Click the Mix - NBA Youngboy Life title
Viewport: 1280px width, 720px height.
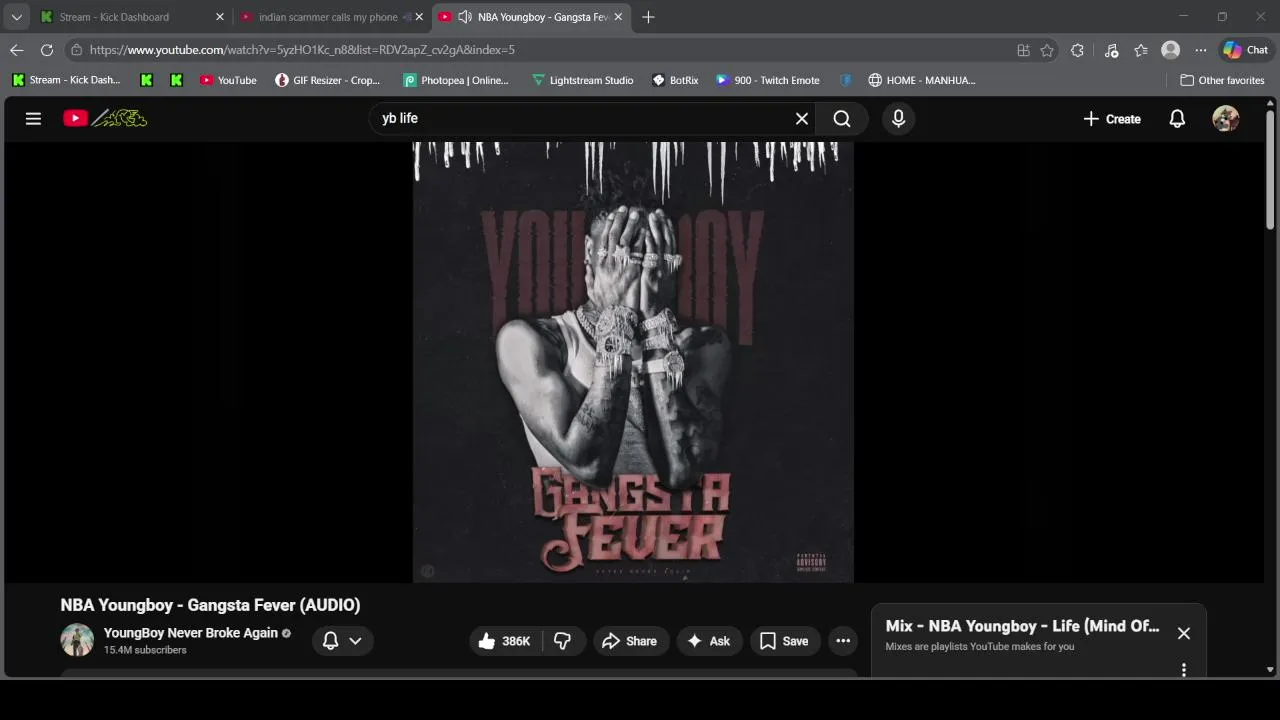pyautogui.click(x=1022, y=626)
